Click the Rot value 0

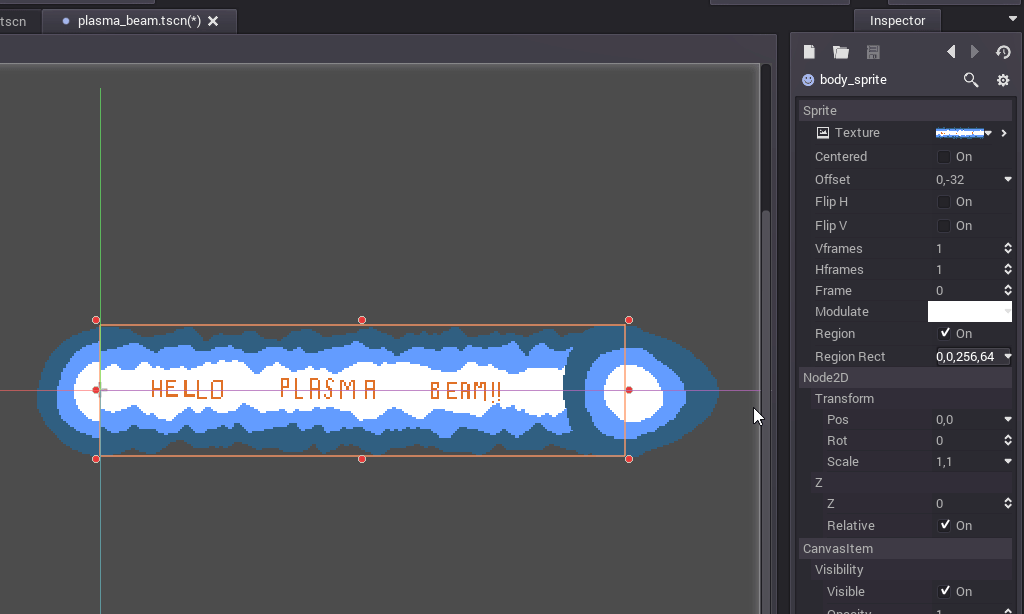(x=939, y=441)
